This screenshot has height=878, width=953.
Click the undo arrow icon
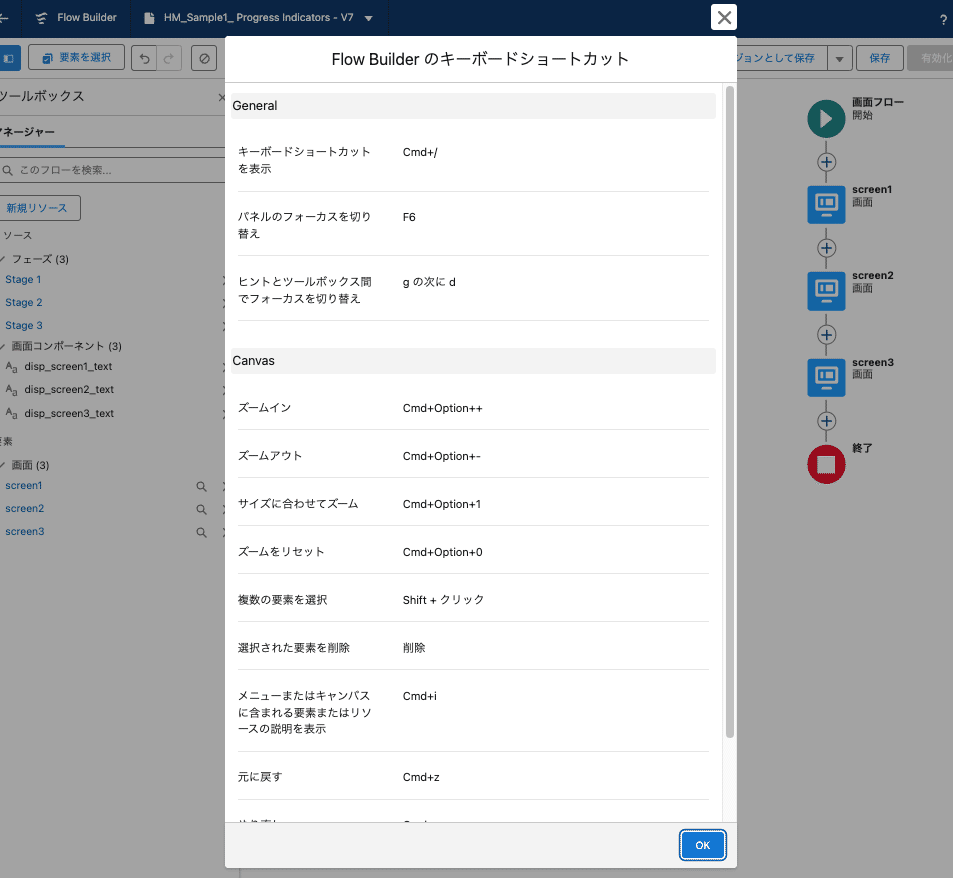point(144,58)
